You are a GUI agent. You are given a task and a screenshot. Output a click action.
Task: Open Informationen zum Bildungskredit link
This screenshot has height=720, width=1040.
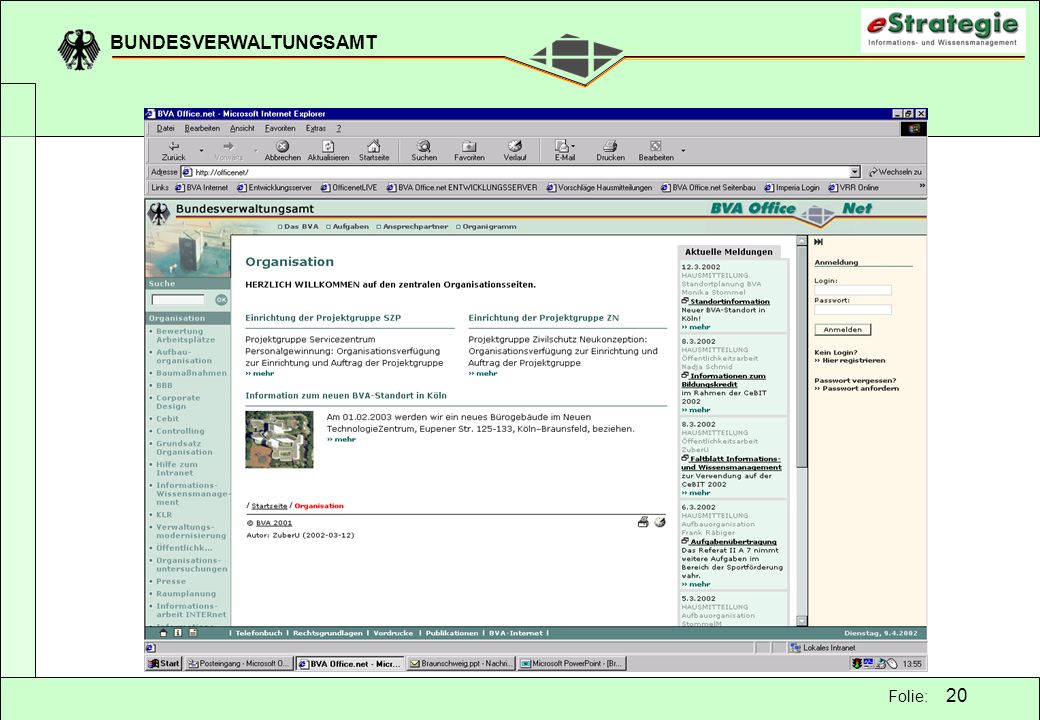coord(723,380)
